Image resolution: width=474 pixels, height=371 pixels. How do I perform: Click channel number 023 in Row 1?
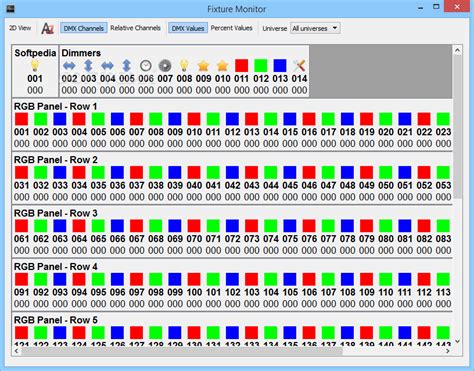tap(443, 132)
